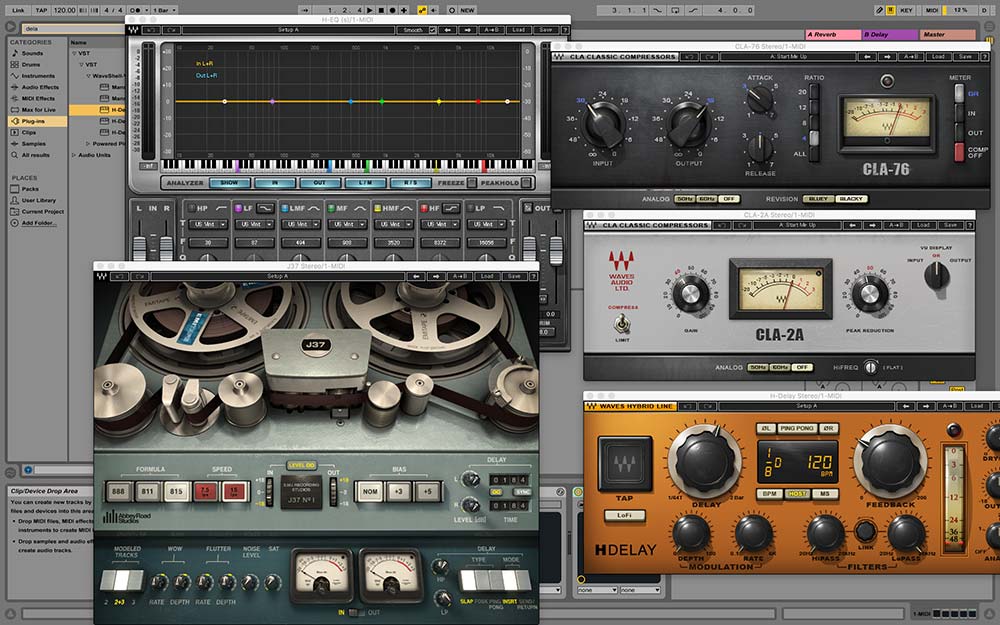Open the Max for Live category
This screenshot has width=1000, height=625.
38,110
